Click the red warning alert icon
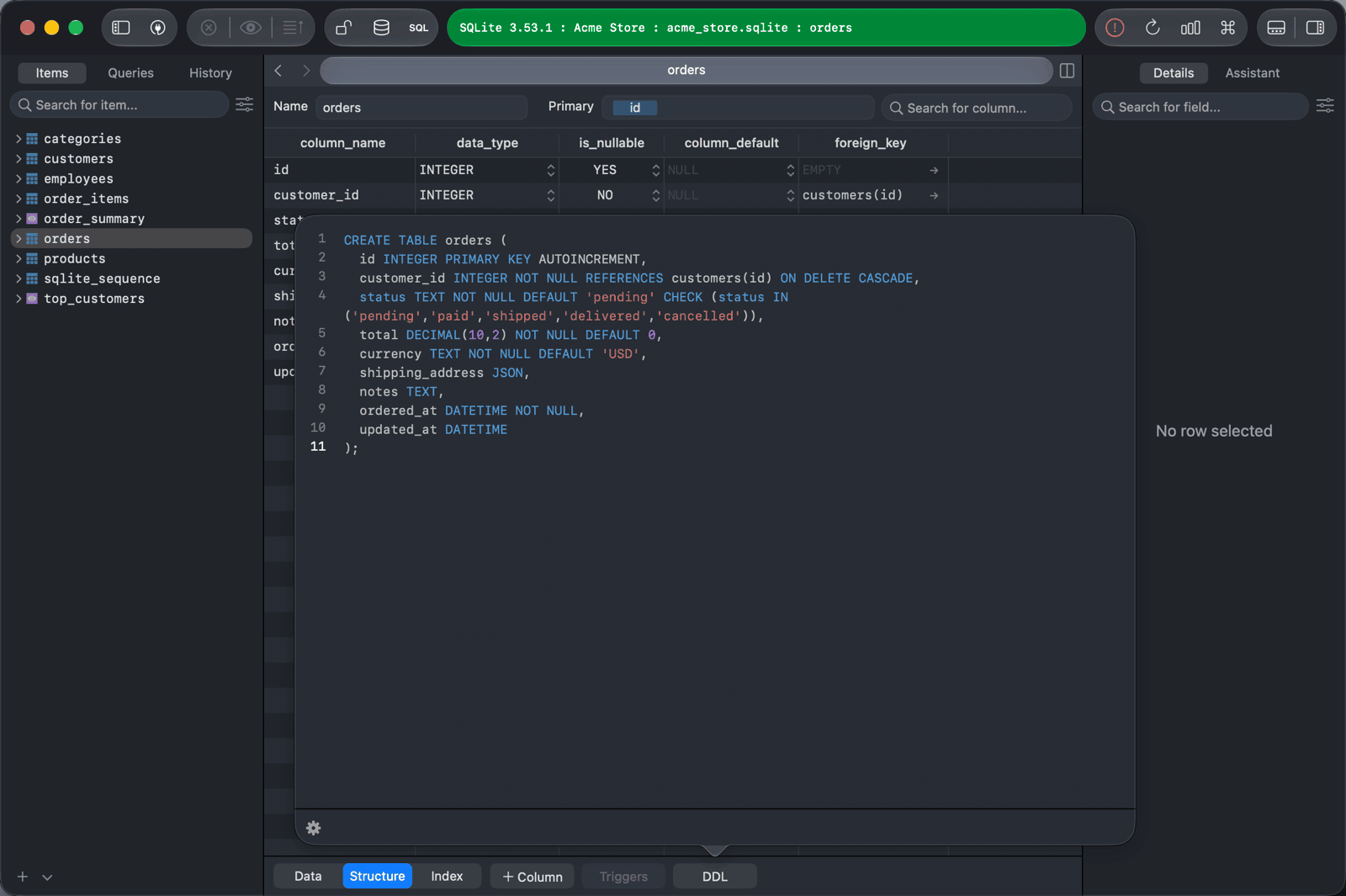1346x896 pixels. click(1115, 28)
